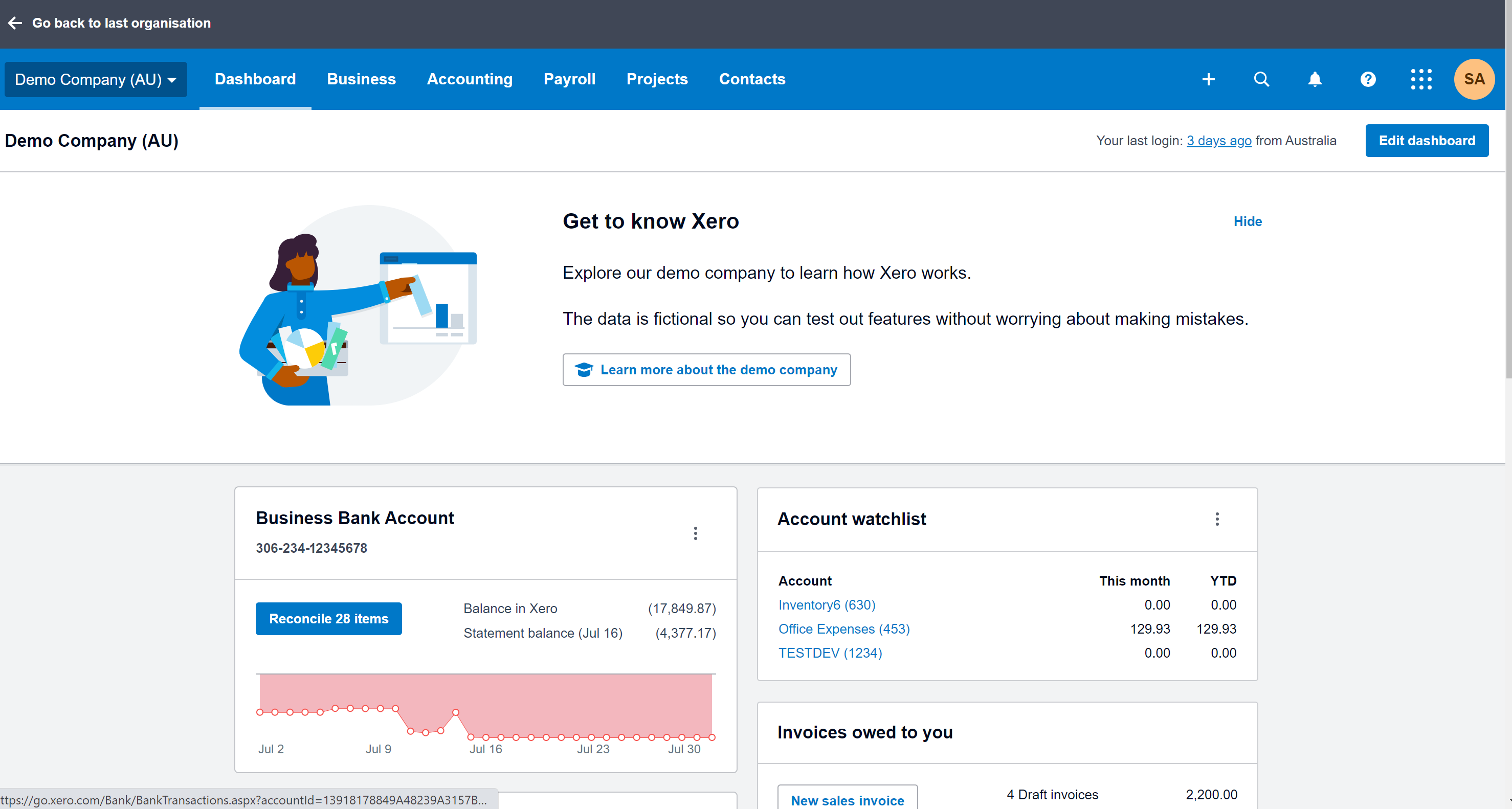Click the Demo Company illustration image

pyautogui.click(x=358, y=305)
